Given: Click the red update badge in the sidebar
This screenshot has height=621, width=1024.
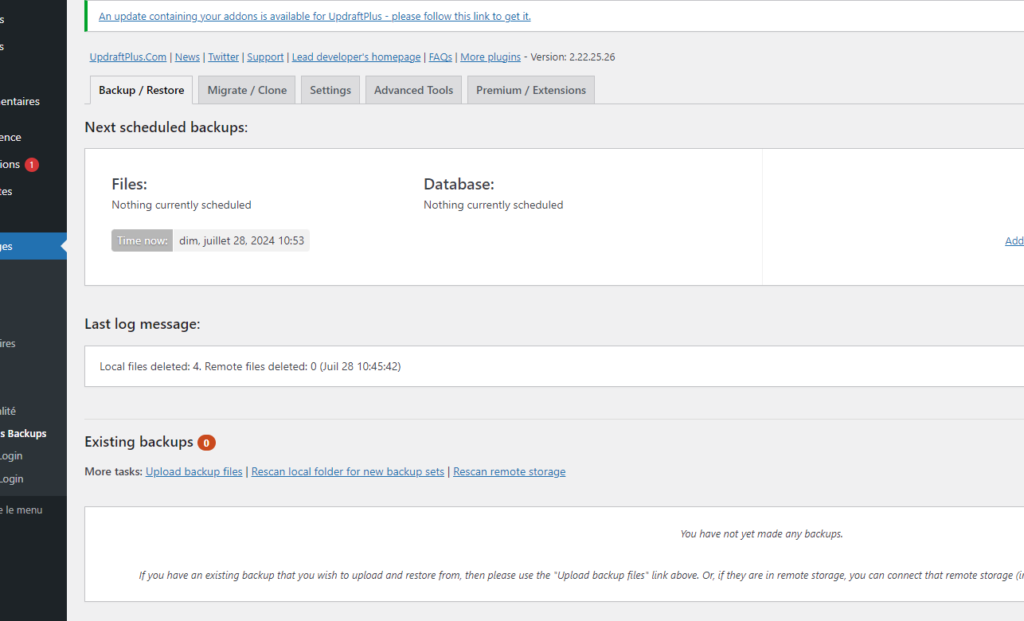Looking at the screenshot, I should 32,164.
